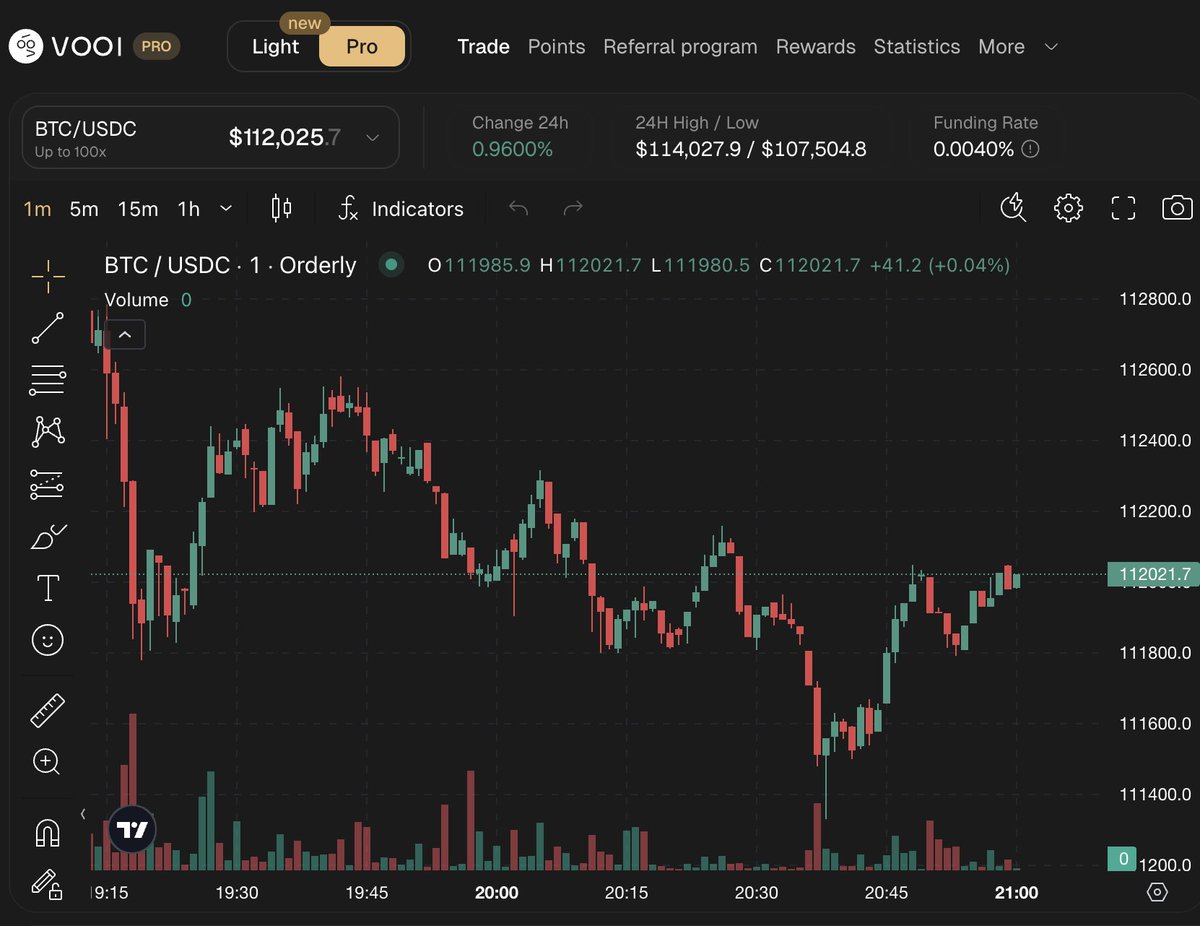Open the BTC/USDC pair selector dropdown
The width and height of the screenshot is (1200, 926).
(x=211, y=137)
